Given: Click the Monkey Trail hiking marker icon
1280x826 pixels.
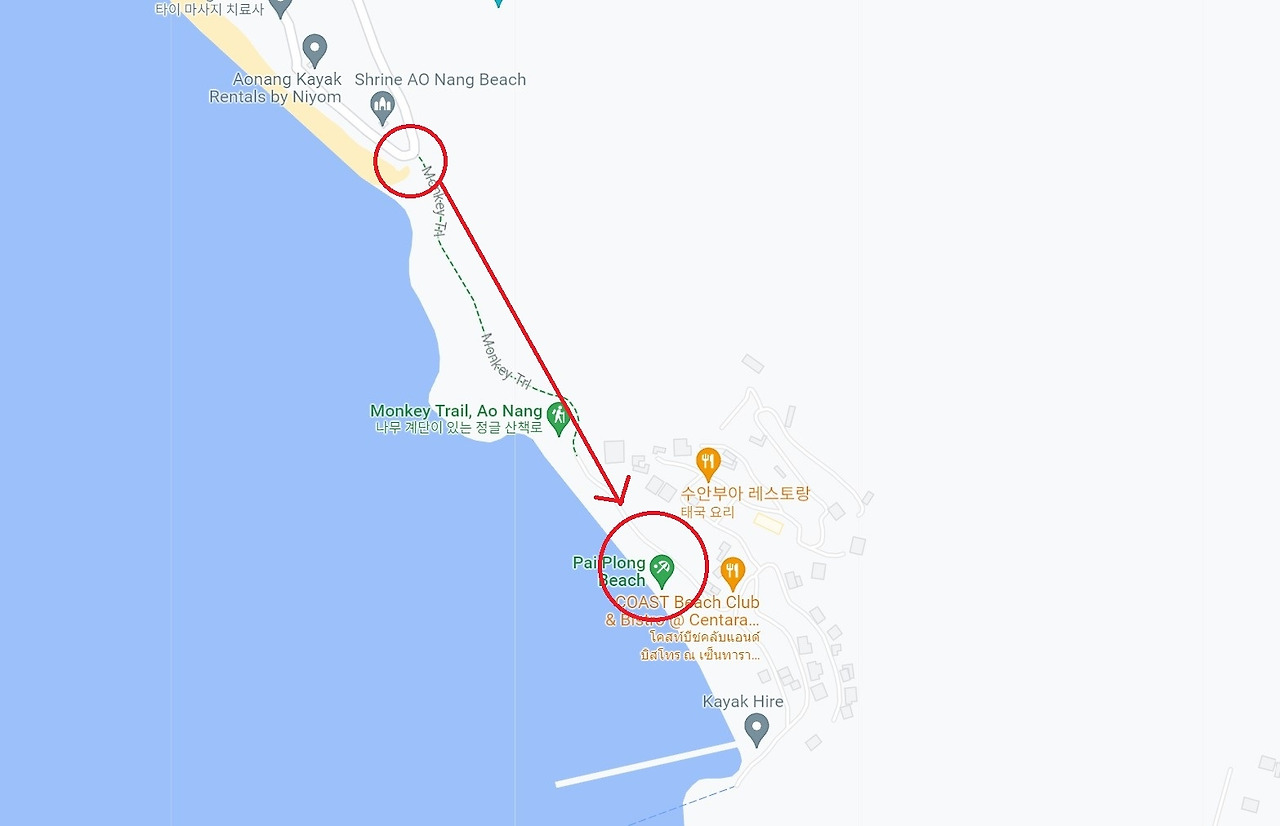Looking at the screenshot, I should click(559, 415).
